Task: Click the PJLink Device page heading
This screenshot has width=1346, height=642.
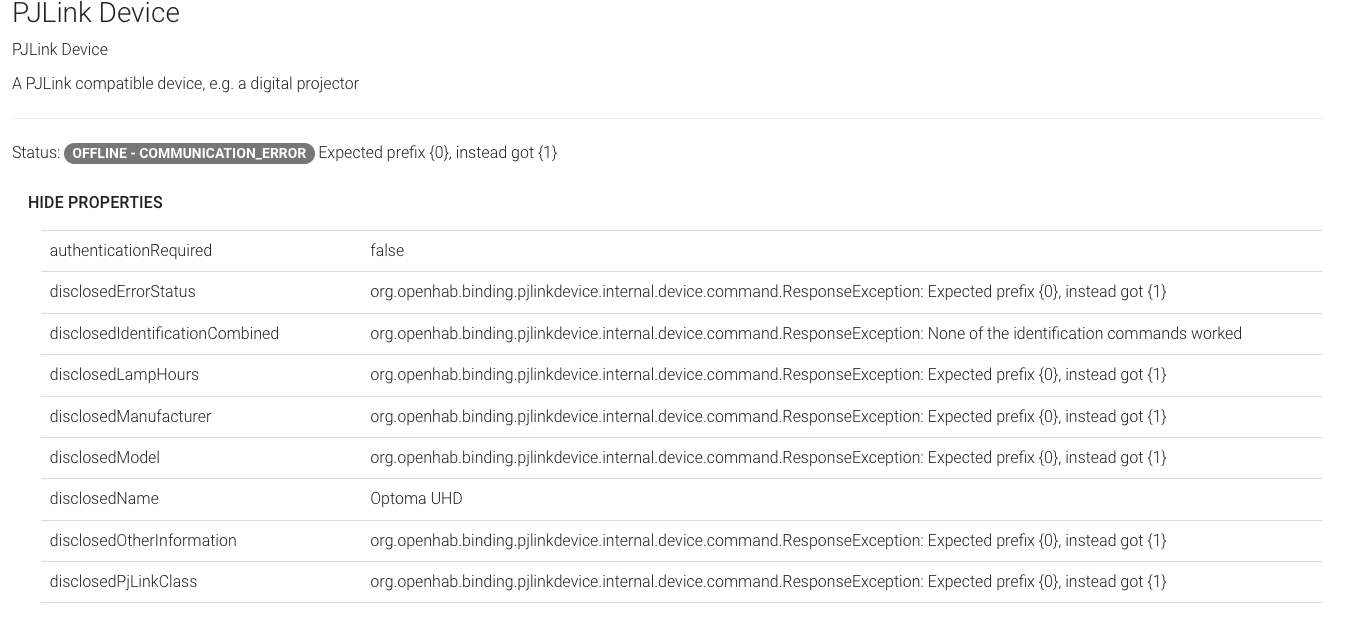Action: [x=96, y=14]
